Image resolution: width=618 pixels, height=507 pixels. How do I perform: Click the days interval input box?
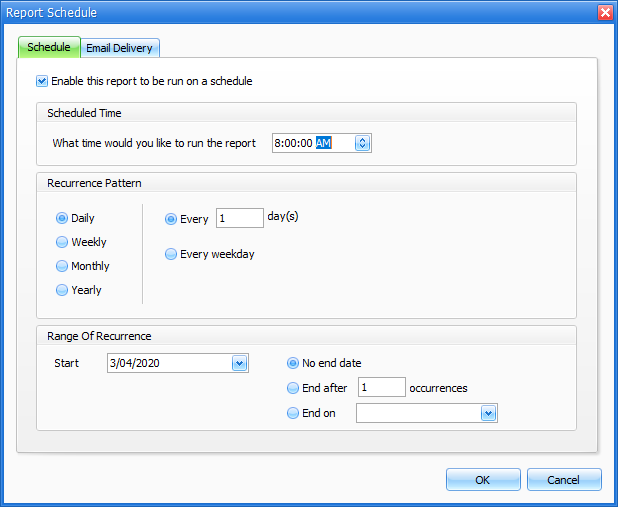coord(239,218)
